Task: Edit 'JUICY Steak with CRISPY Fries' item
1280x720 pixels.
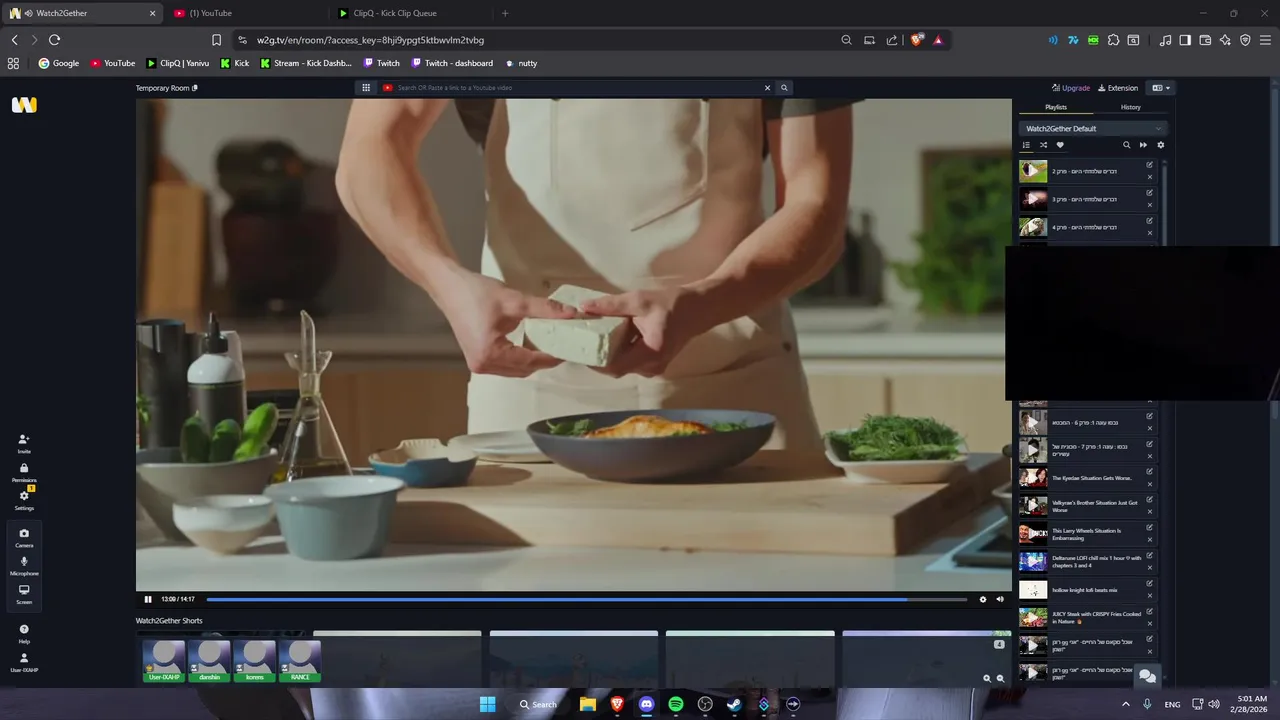Action: pos(1150,612)
